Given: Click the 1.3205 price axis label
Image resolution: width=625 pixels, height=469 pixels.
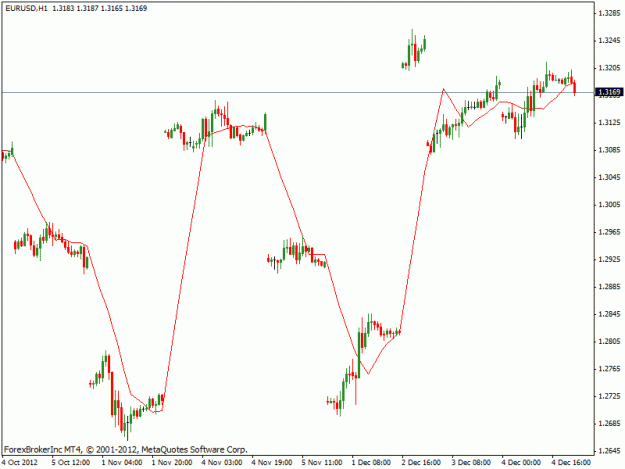Looking at the screenshot, I should pyautogui.click(x=609, y=68).
